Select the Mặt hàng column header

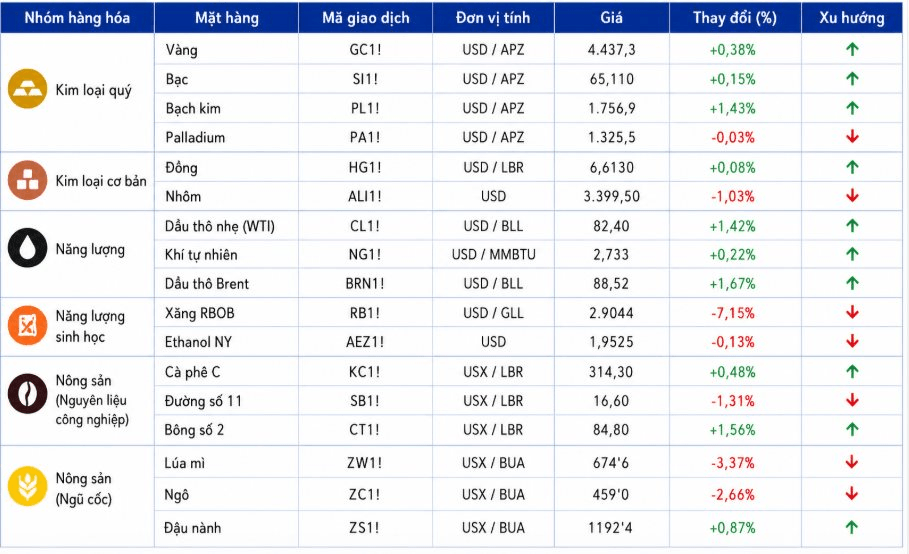pyautogui.click(x=227, y=18)
